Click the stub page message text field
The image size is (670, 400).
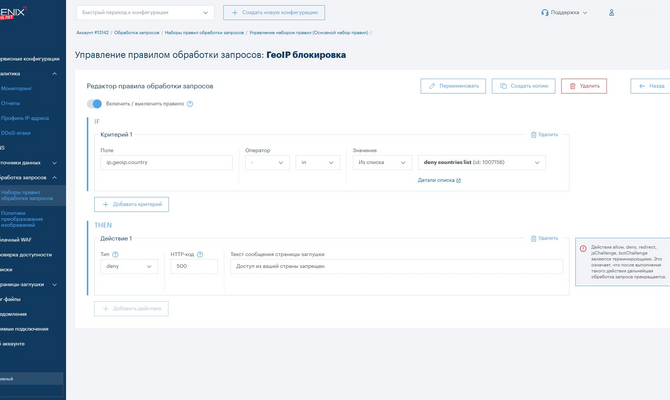click(x=397, y=266)
